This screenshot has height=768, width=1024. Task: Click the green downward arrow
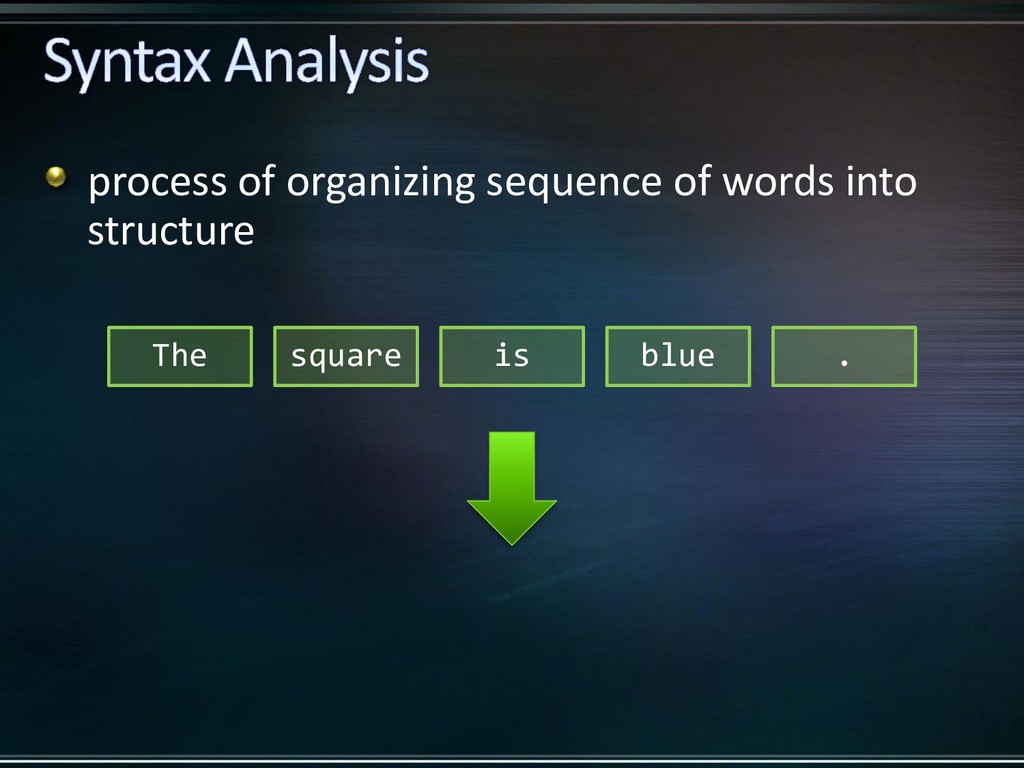tap(511, 488)
